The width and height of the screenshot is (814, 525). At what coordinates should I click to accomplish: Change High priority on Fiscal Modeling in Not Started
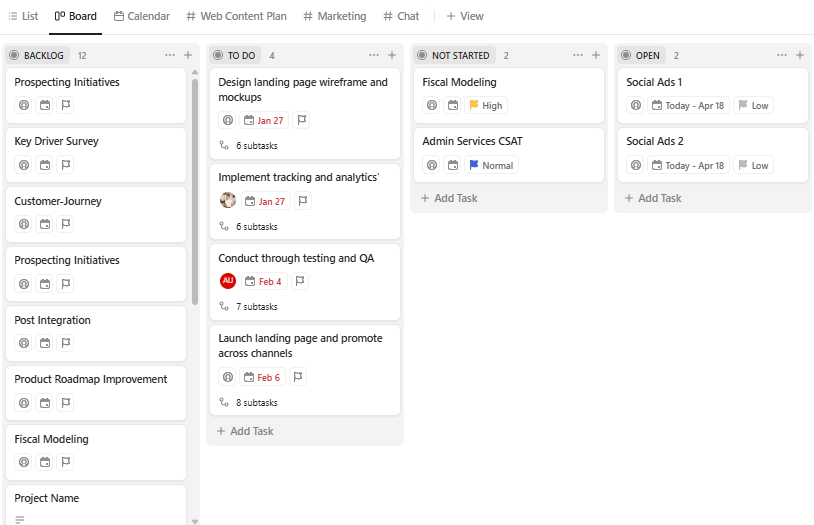pos(486,105)
